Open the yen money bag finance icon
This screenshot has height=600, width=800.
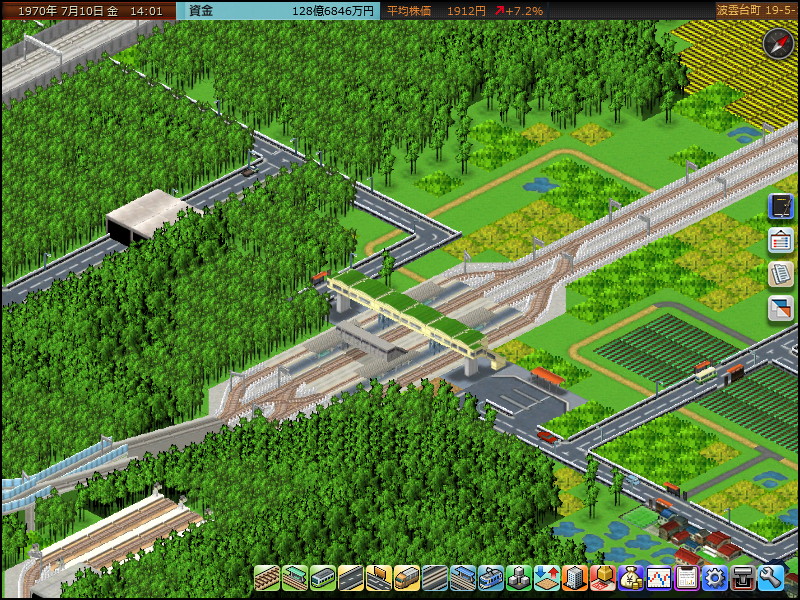click(x=631, y=578)
